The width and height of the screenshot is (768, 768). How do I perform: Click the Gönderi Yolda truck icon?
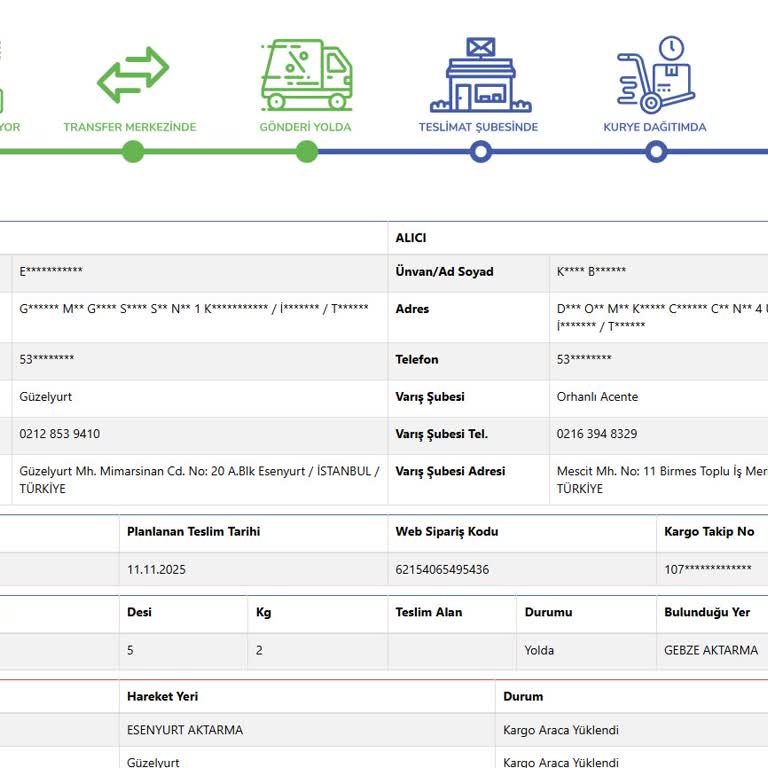(307, 74)
